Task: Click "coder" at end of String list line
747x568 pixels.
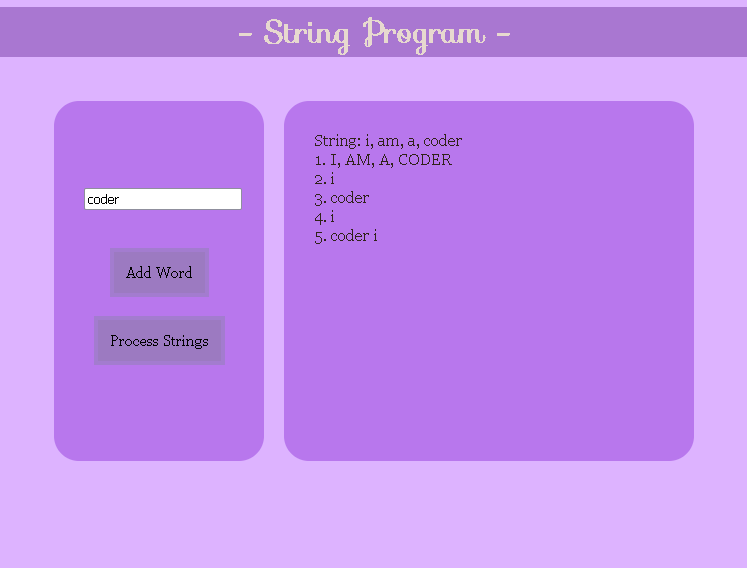Action: [443, 141]
